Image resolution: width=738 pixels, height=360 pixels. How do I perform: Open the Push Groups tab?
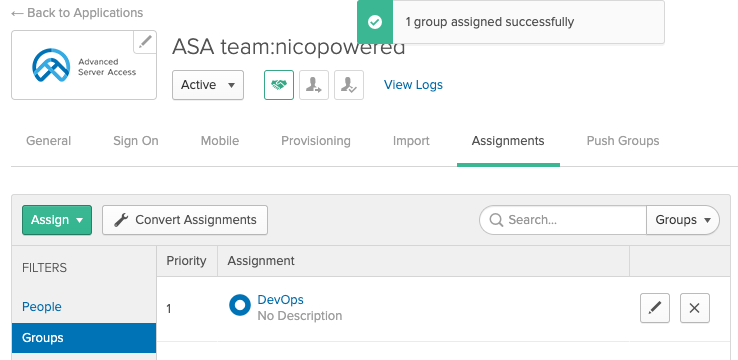click(x=623, y=141)
